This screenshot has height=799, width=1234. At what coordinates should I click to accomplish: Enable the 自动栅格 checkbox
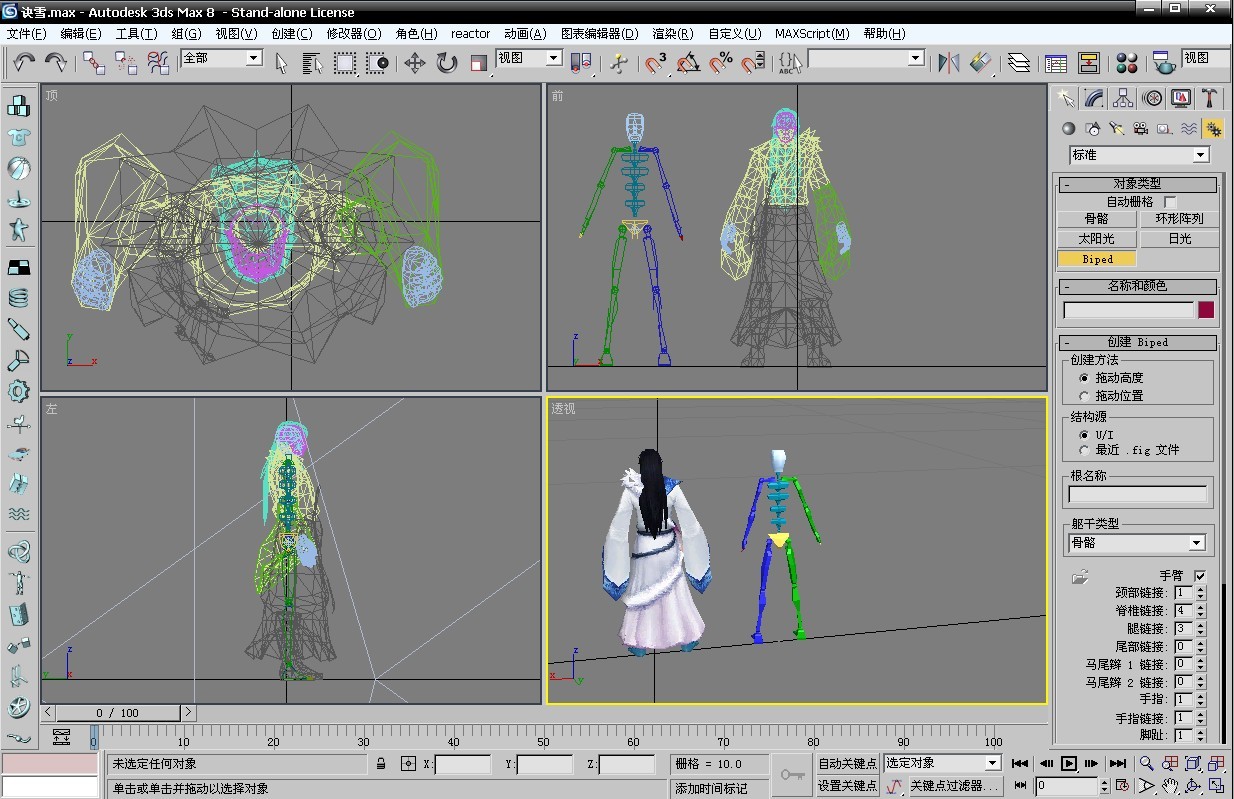(1170, 202)
